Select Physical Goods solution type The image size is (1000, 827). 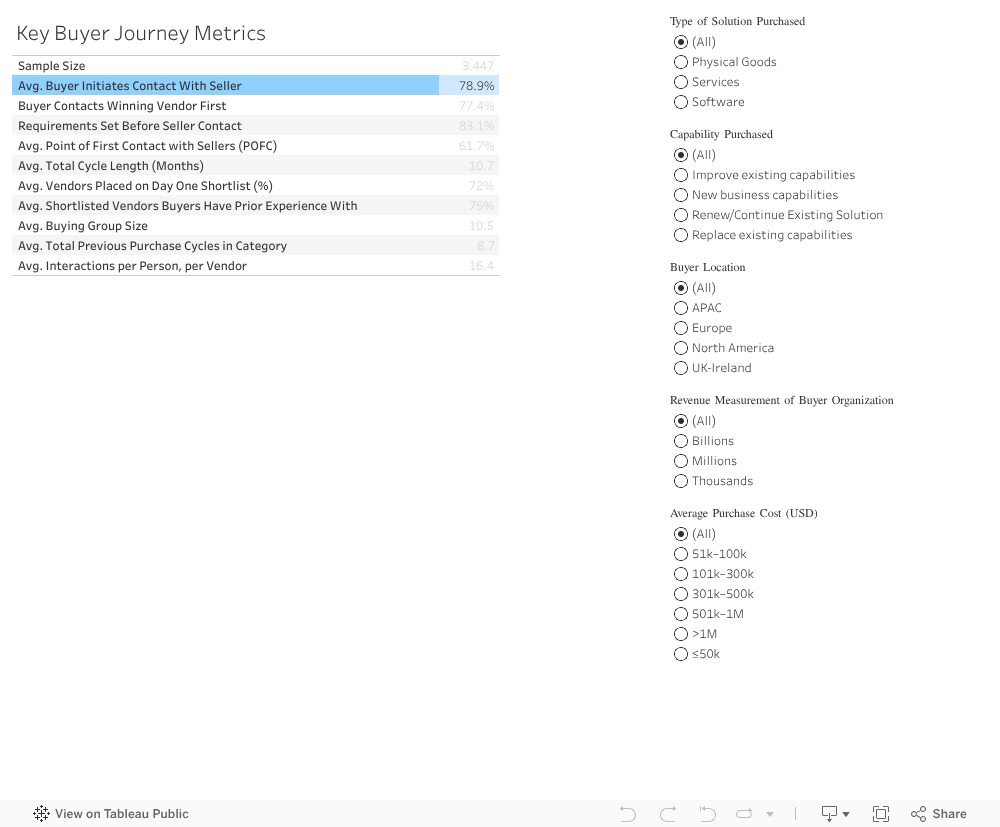680,62
